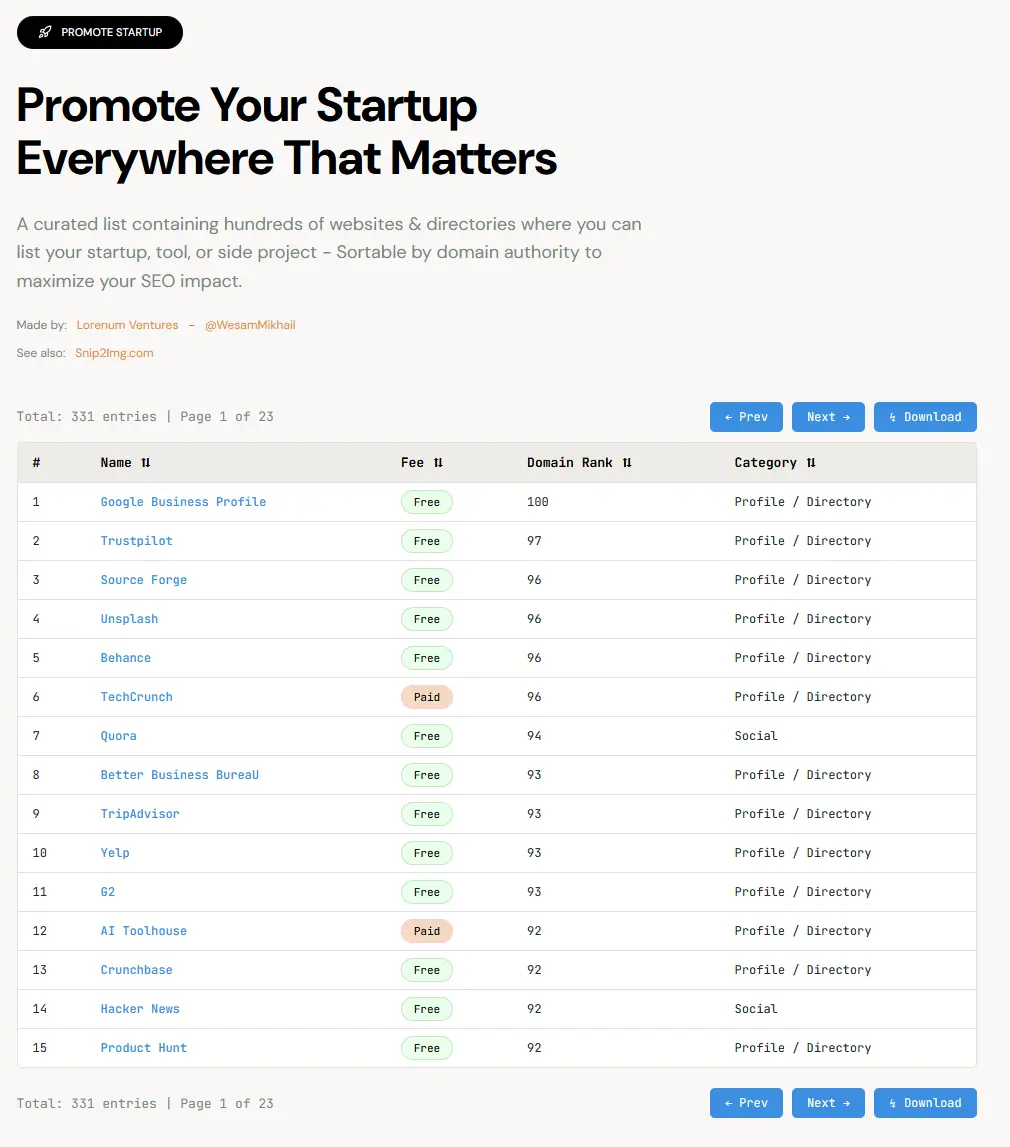Open the Product Hunt listing link
1010x1147 pixels.
coord(144,1048)
